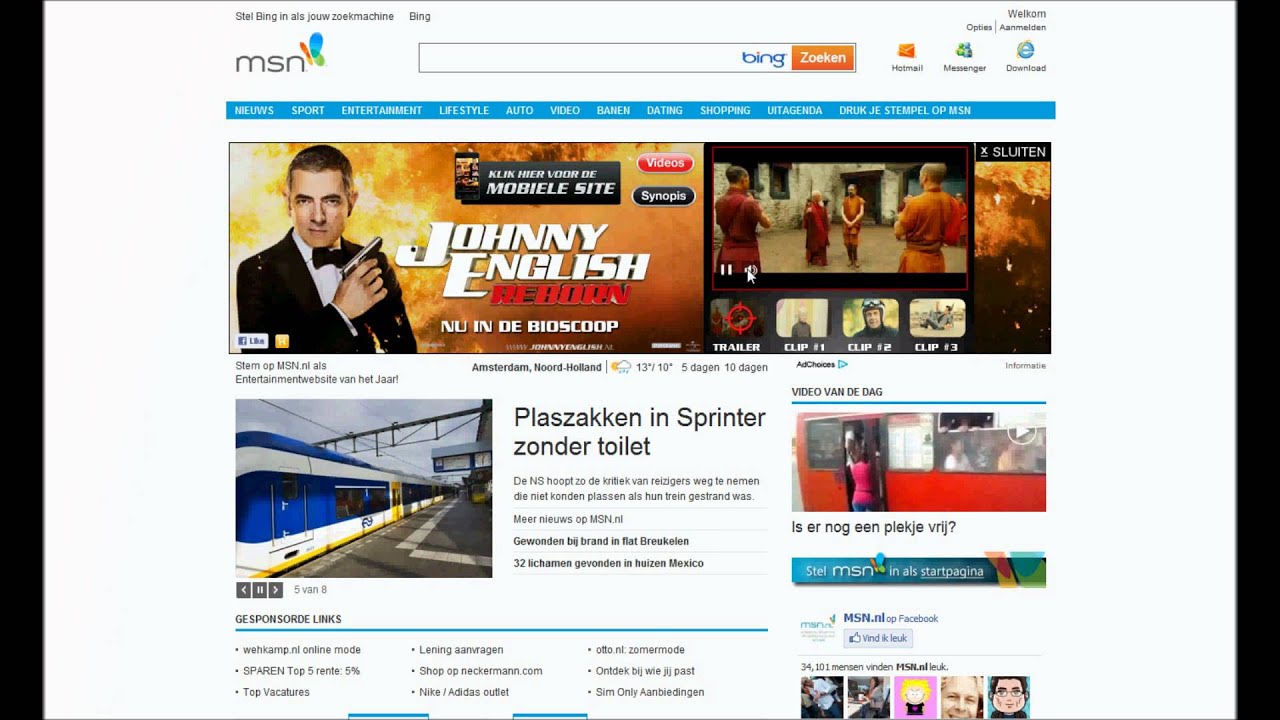Screen dimensions: 1280x720
Task: Click the Internet Explorer Download icon
Action: point(1025,50)
